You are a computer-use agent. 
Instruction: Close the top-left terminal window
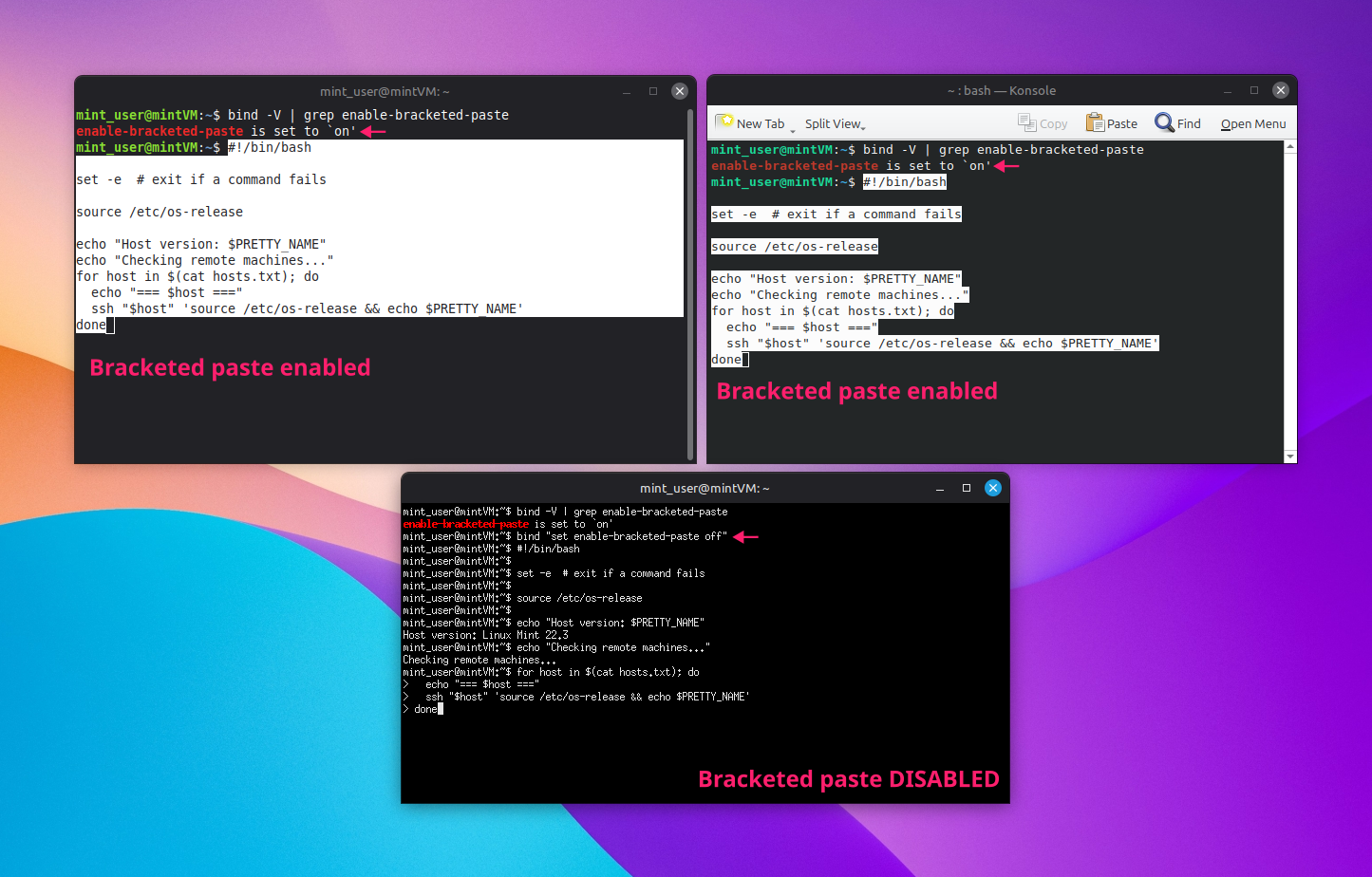click(680, 91)
